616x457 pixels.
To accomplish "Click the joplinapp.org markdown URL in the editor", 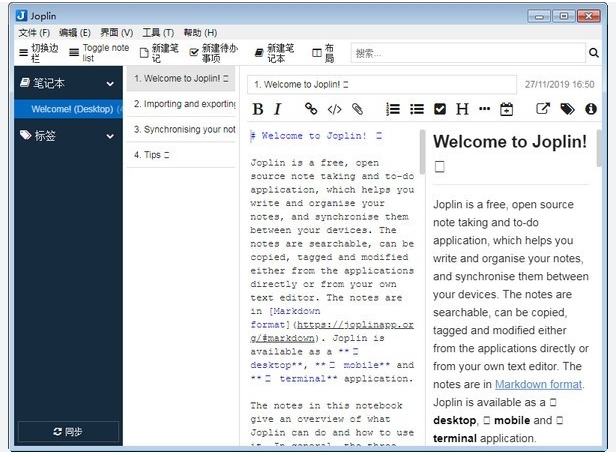I will [332, 331].
